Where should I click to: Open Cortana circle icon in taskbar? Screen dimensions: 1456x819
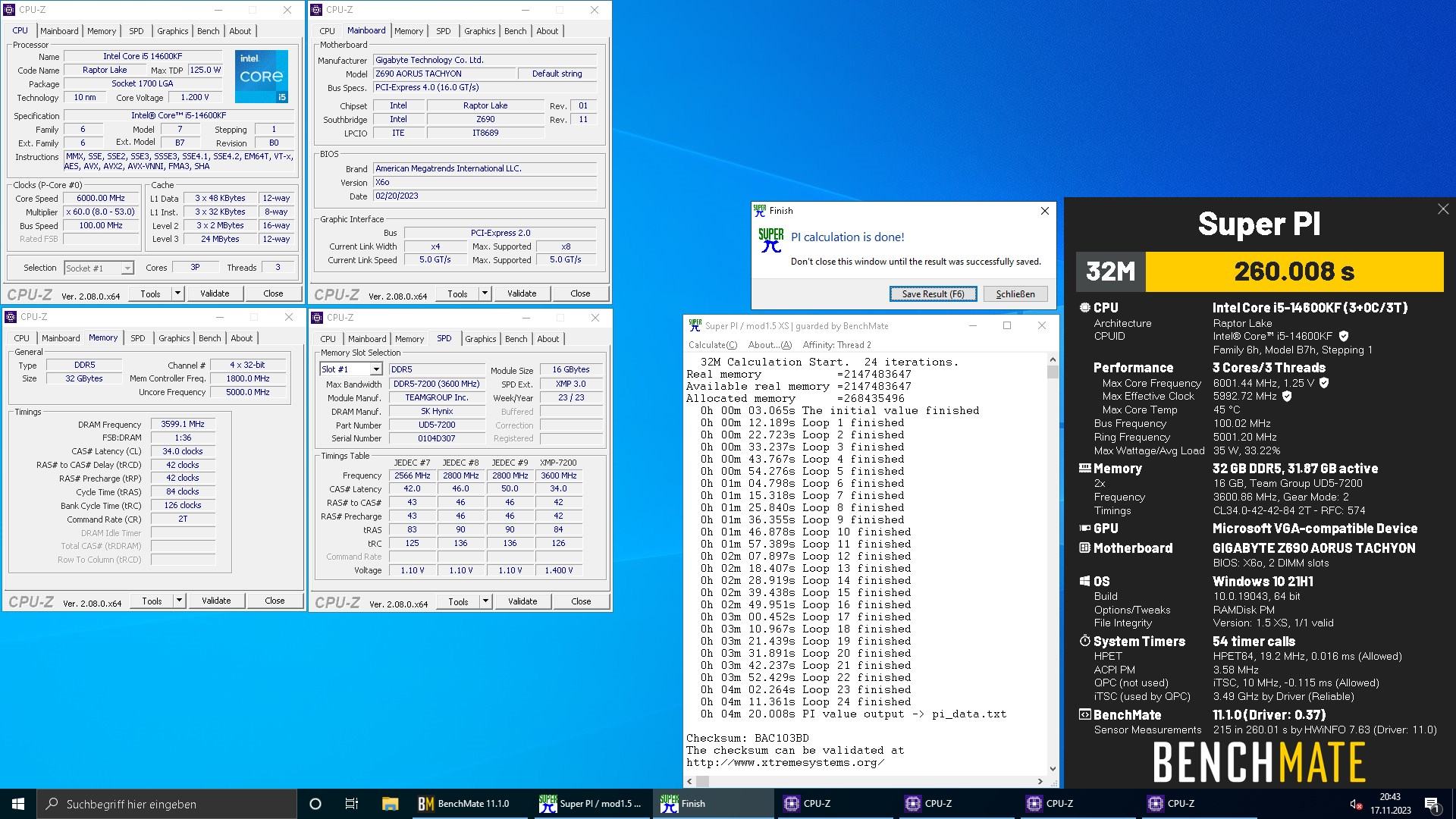315,804
